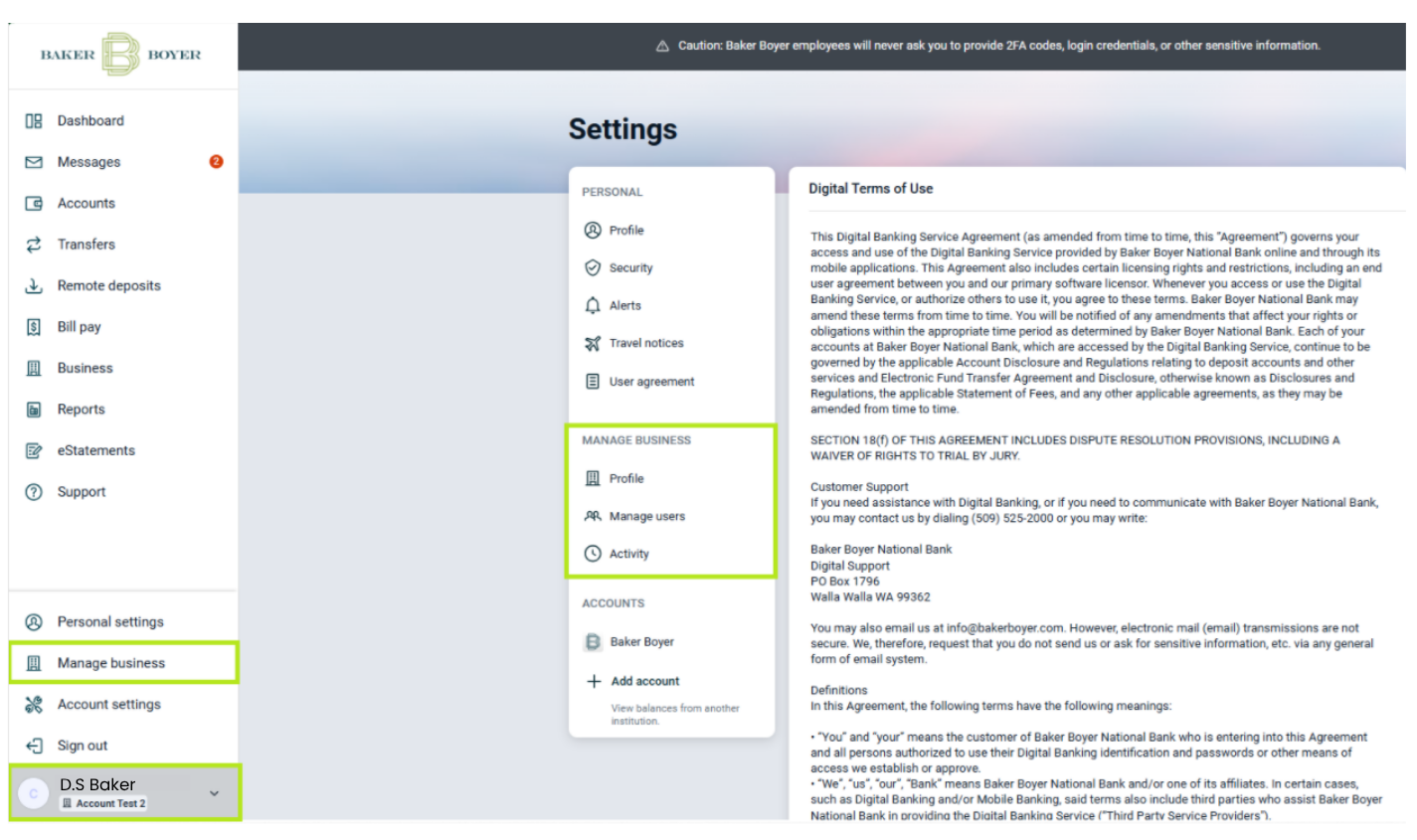This screenshot has height=840, width=1417.
Task: Click the Dashboard grid icon
Action: click(34, 121)
